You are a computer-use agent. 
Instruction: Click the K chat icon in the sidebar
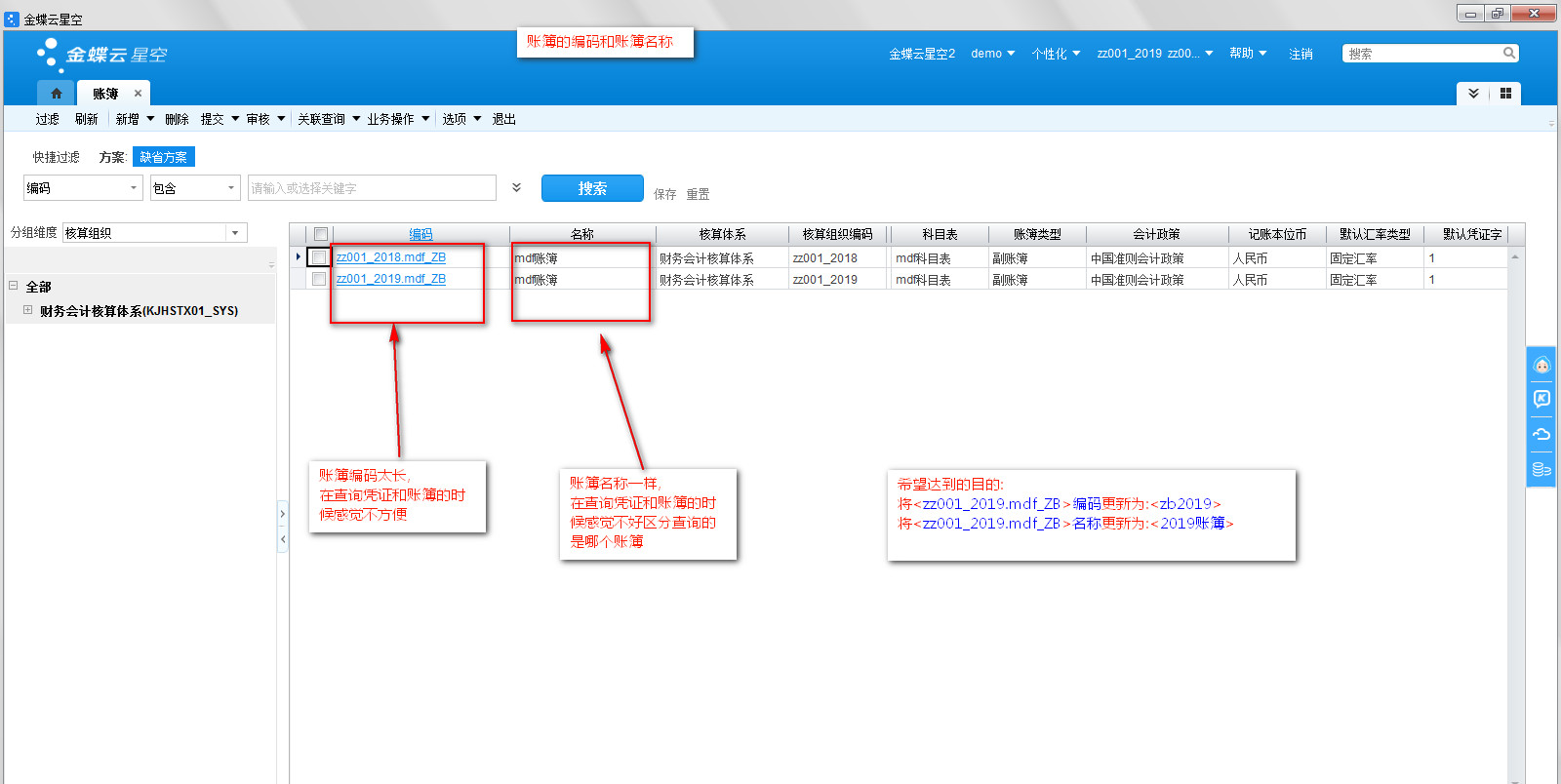1541,399
